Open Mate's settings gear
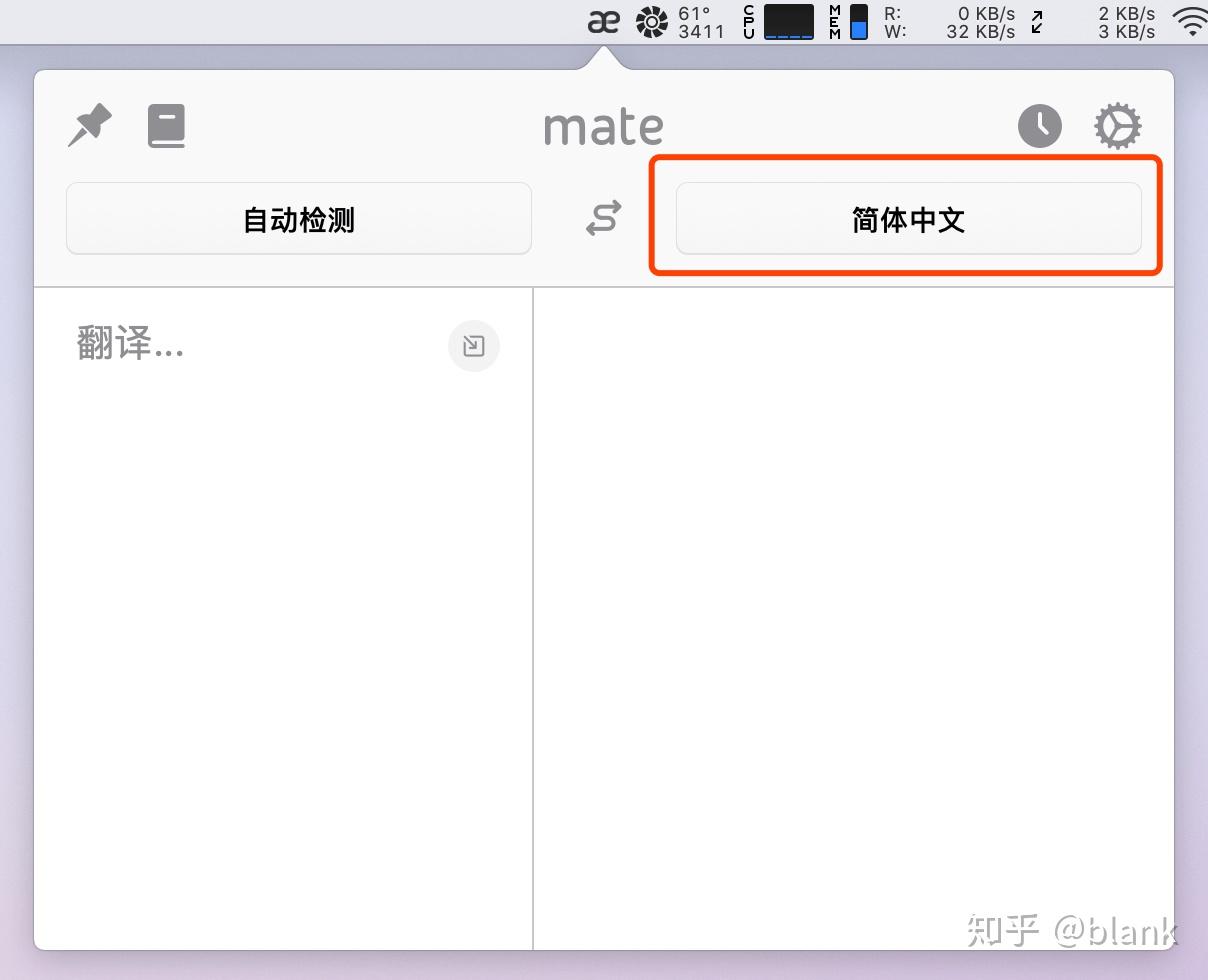This screenshot has height=980, width=1208. click(x=1117, y=125)
